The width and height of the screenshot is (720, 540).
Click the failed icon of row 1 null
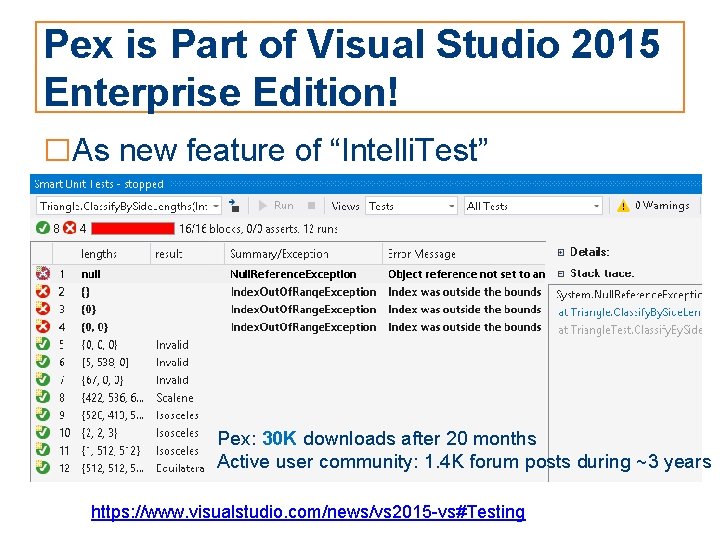pyautogui.click(x=43, y=274)
